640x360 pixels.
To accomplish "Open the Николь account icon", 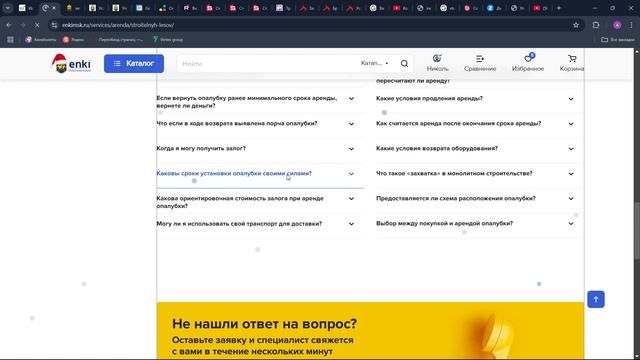I will [x=437, y=63].
